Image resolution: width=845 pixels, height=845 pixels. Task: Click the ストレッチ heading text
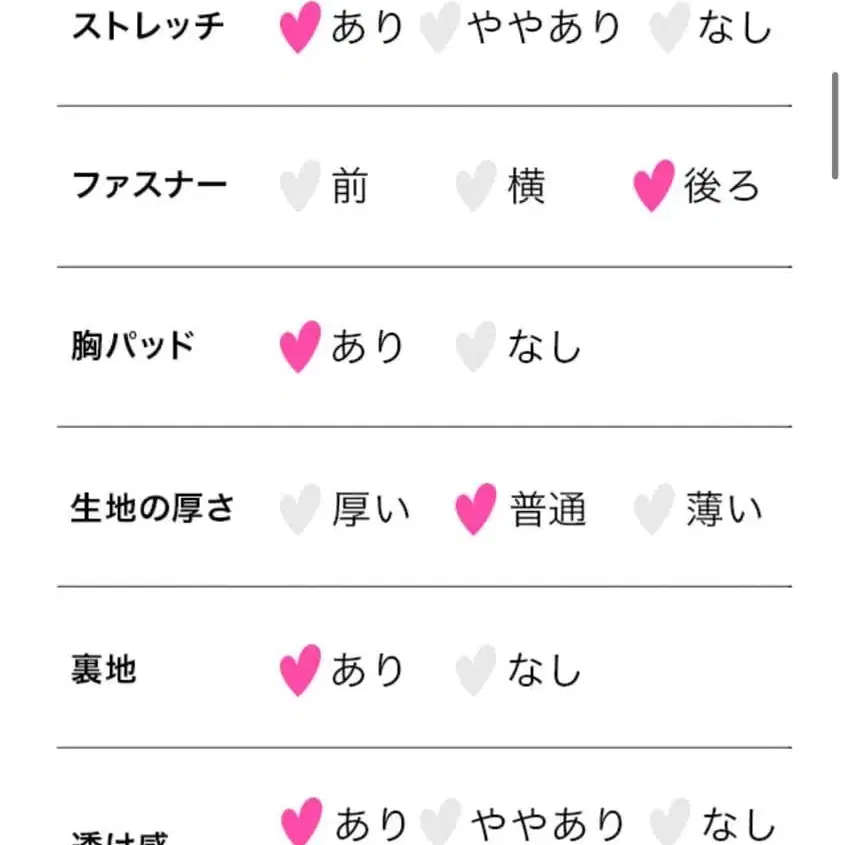[147, 27]
